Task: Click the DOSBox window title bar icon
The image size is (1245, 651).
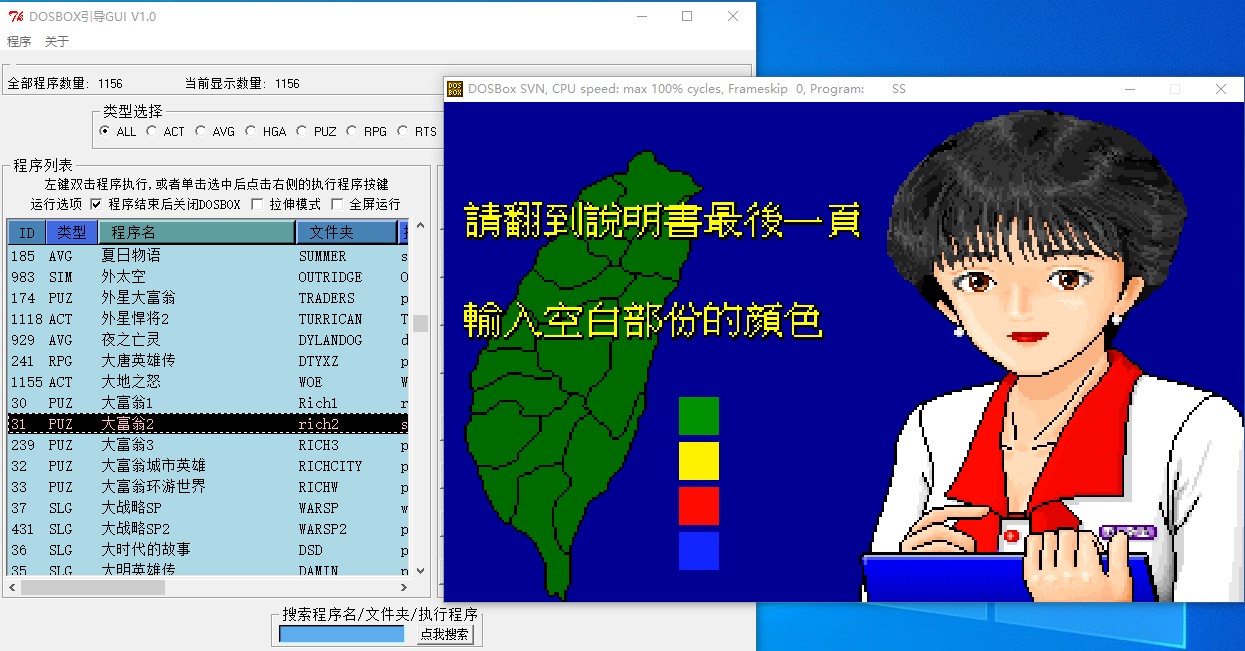Action: click(x=455, y=89)
